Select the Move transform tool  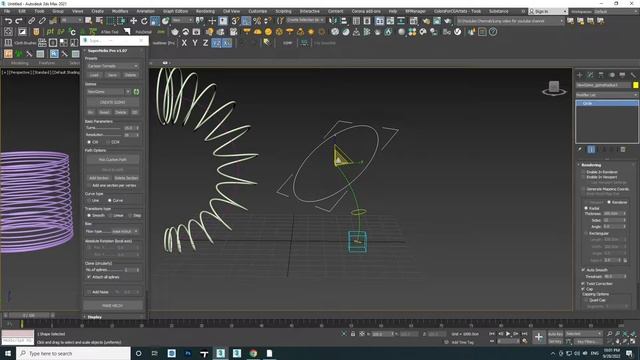pos(133,20)
